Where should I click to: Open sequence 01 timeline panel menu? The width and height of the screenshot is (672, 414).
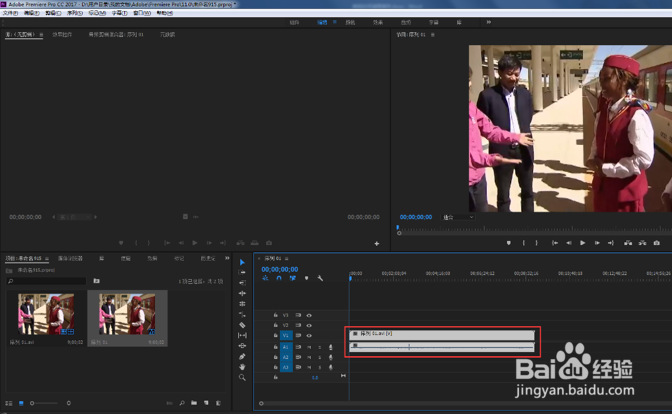click(x=287, y=258)
